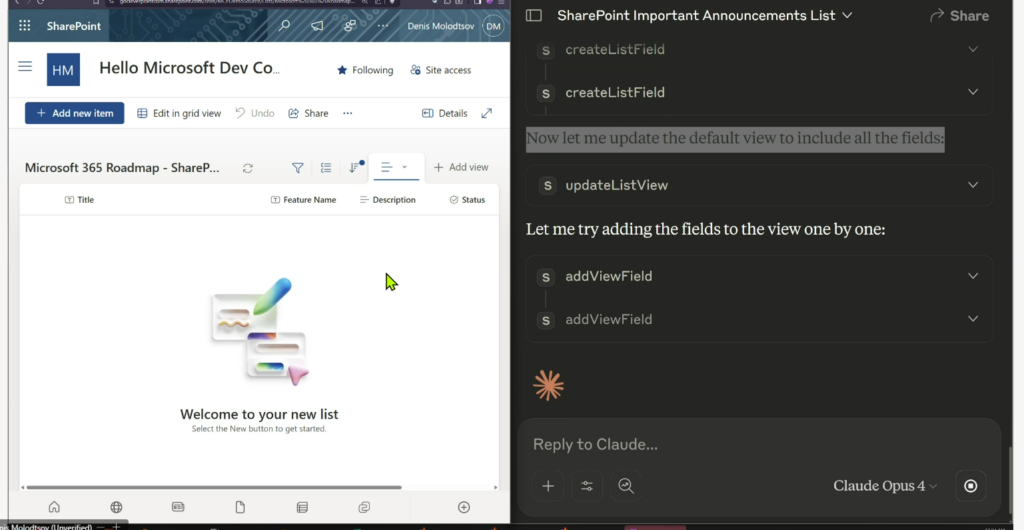1024x530 pixels.
Task: Click Add new item button
Action: (x=74, y=113)
